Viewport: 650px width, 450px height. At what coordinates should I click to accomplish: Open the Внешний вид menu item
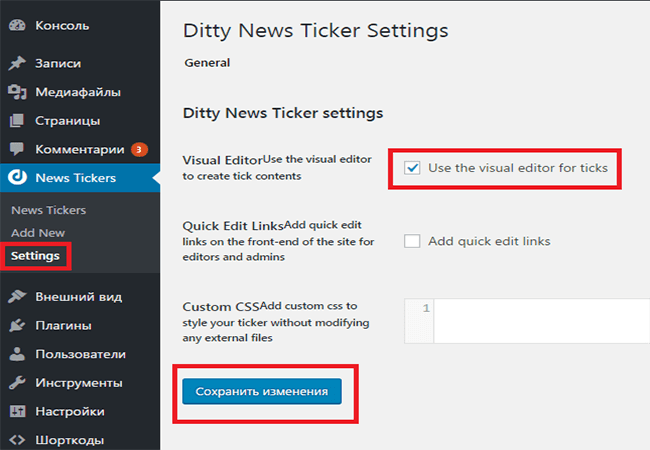tap(80, 296)
